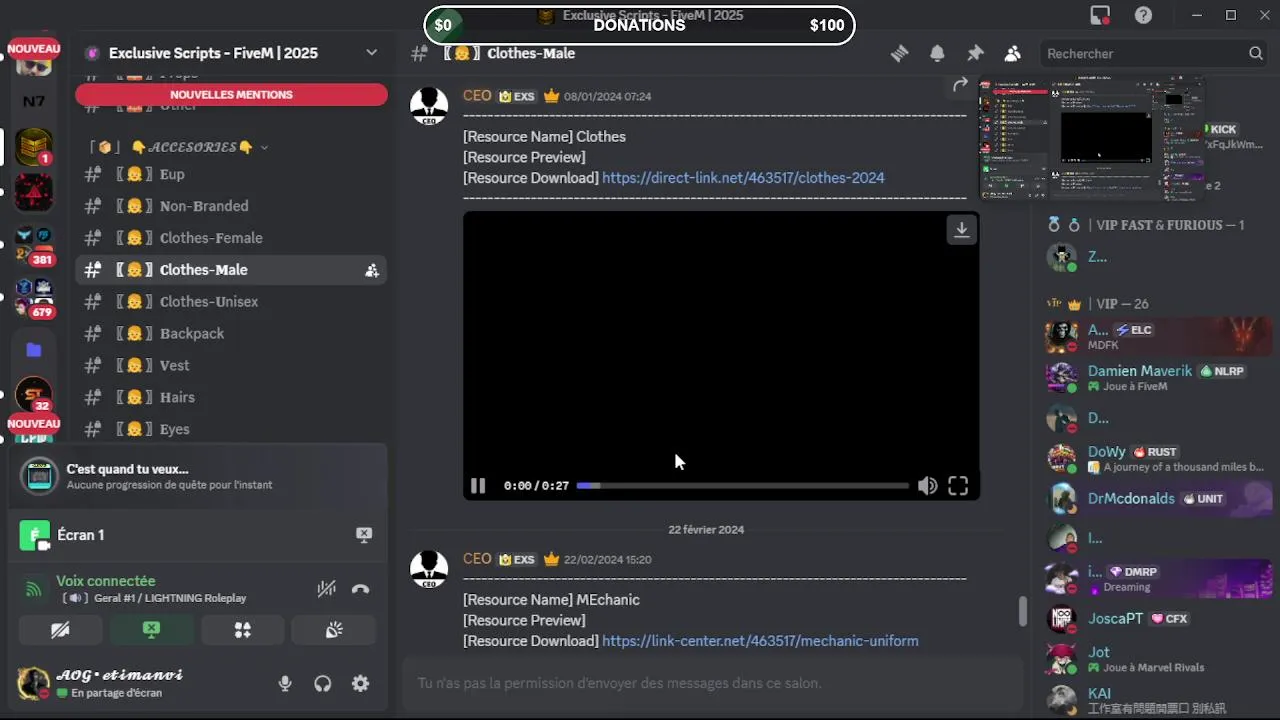Viewport: 1280px width, 720px height.
Task: Open notification settings bell icon
Action: (937, 53)
